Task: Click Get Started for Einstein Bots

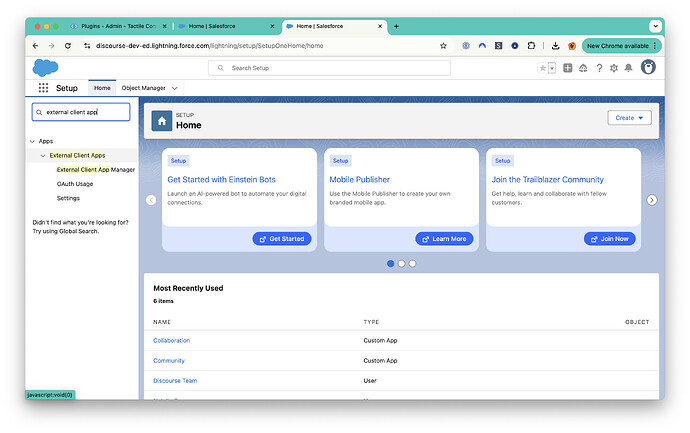Action: coord(282,239)
